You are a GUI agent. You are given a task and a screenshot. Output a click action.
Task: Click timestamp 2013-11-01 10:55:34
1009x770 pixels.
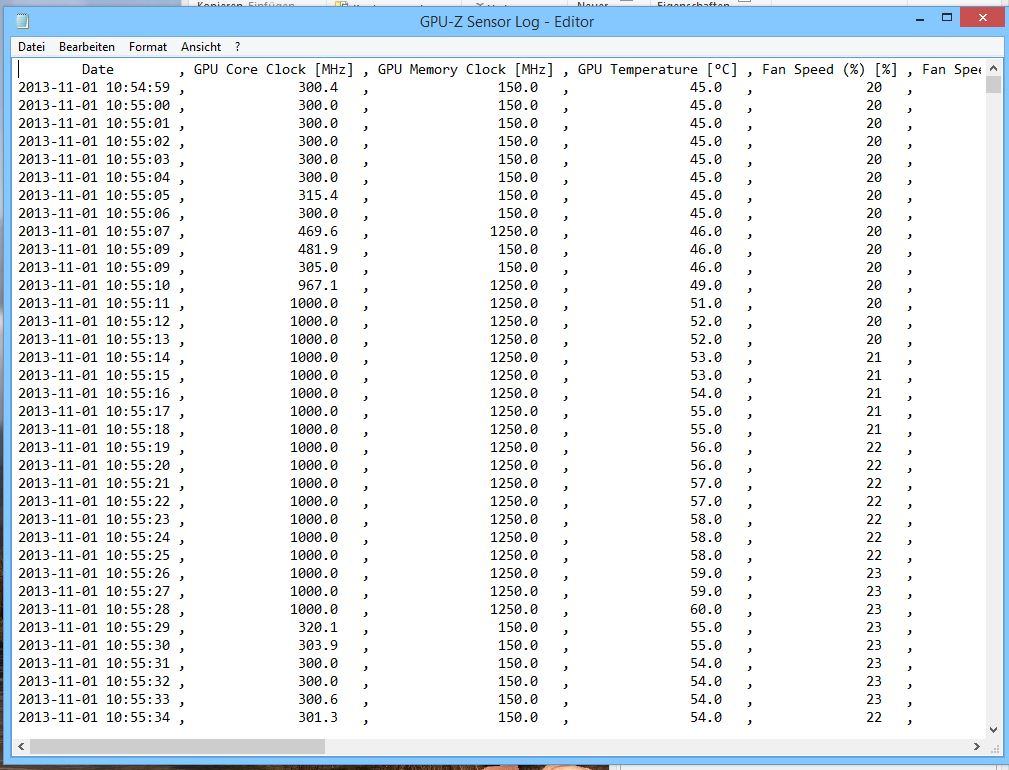pos(94,717)
